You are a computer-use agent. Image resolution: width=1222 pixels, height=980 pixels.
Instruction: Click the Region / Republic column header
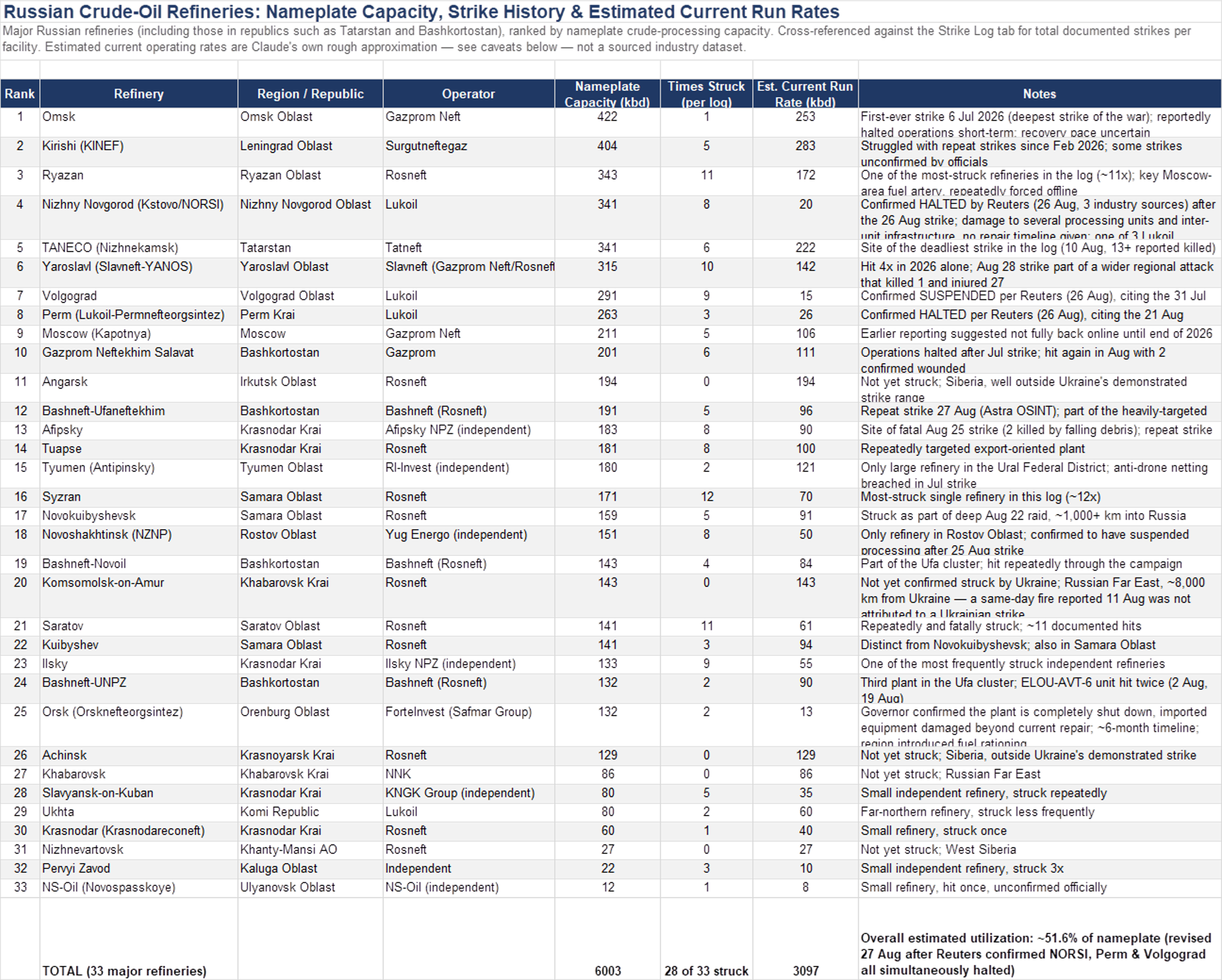pyautogui.click(x=311, y=94)
